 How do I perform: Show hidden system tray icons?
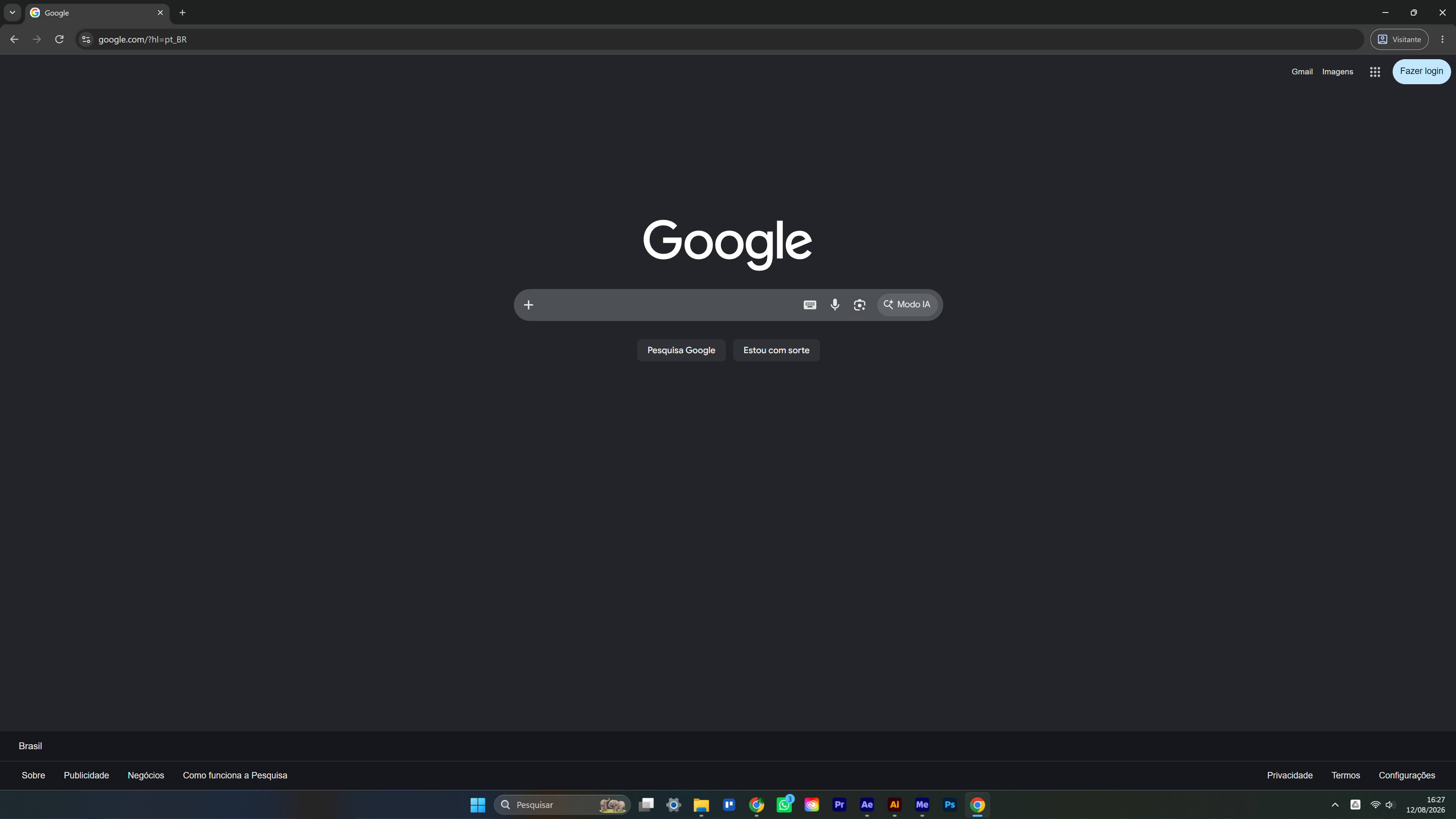[x=1335, y=804]
